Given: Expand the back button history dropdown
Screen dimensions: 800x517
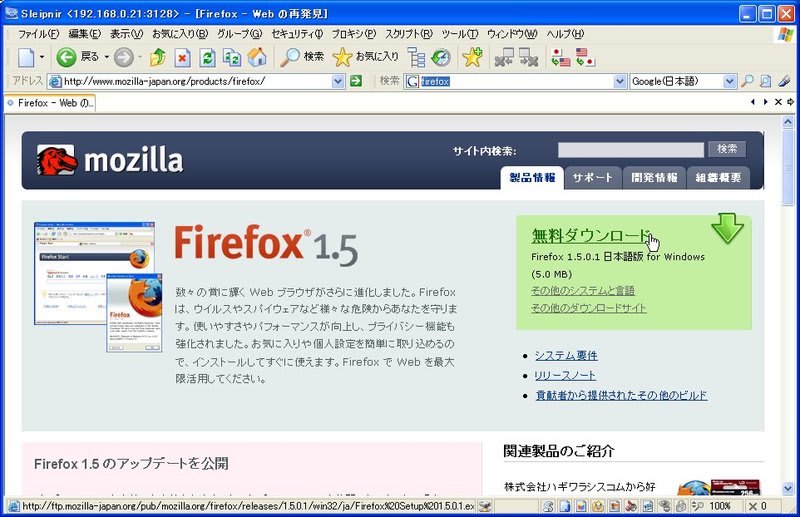Looking at the screenshot, I should (107, 57).
